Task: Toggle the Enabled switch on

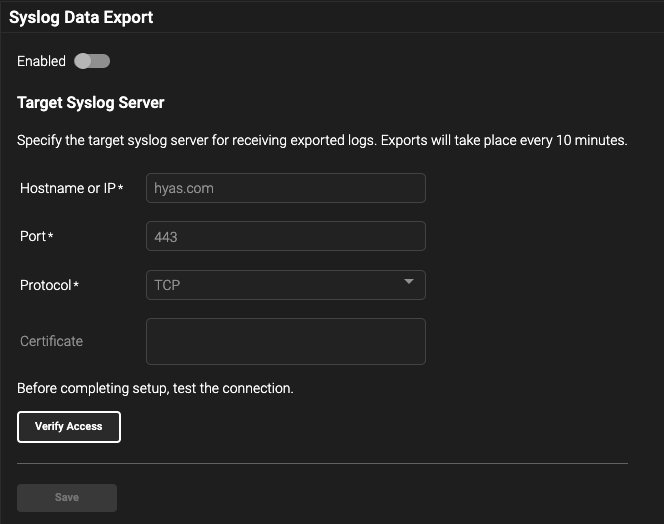Action: [92, 62]
